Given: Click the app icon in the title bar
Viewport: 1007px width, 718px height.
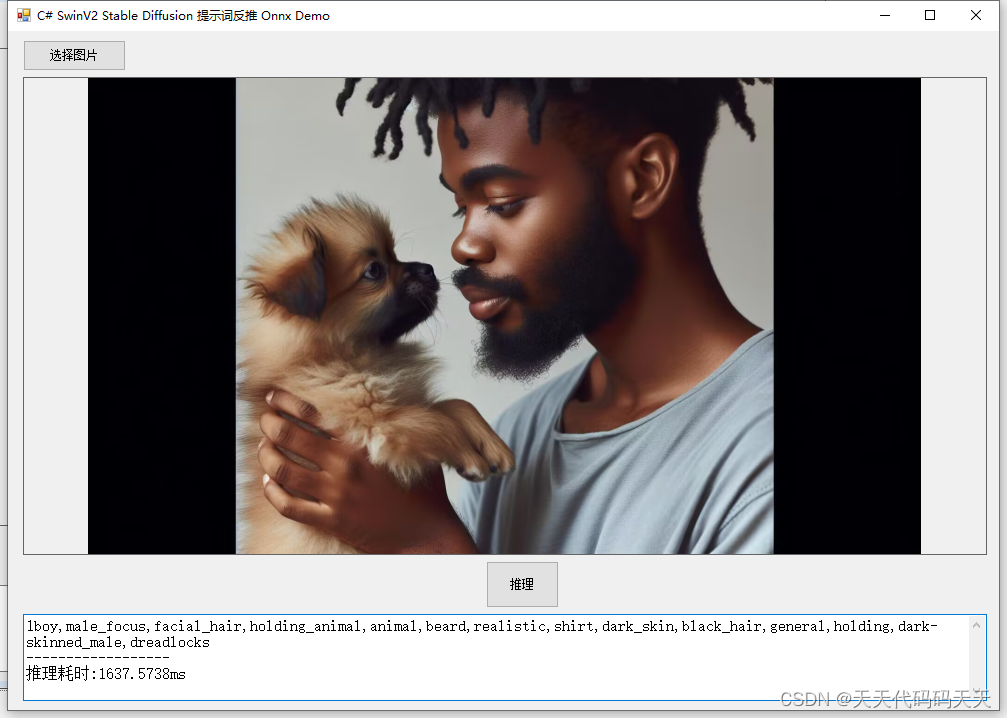Looking at the screenshot, I should 24,15.
